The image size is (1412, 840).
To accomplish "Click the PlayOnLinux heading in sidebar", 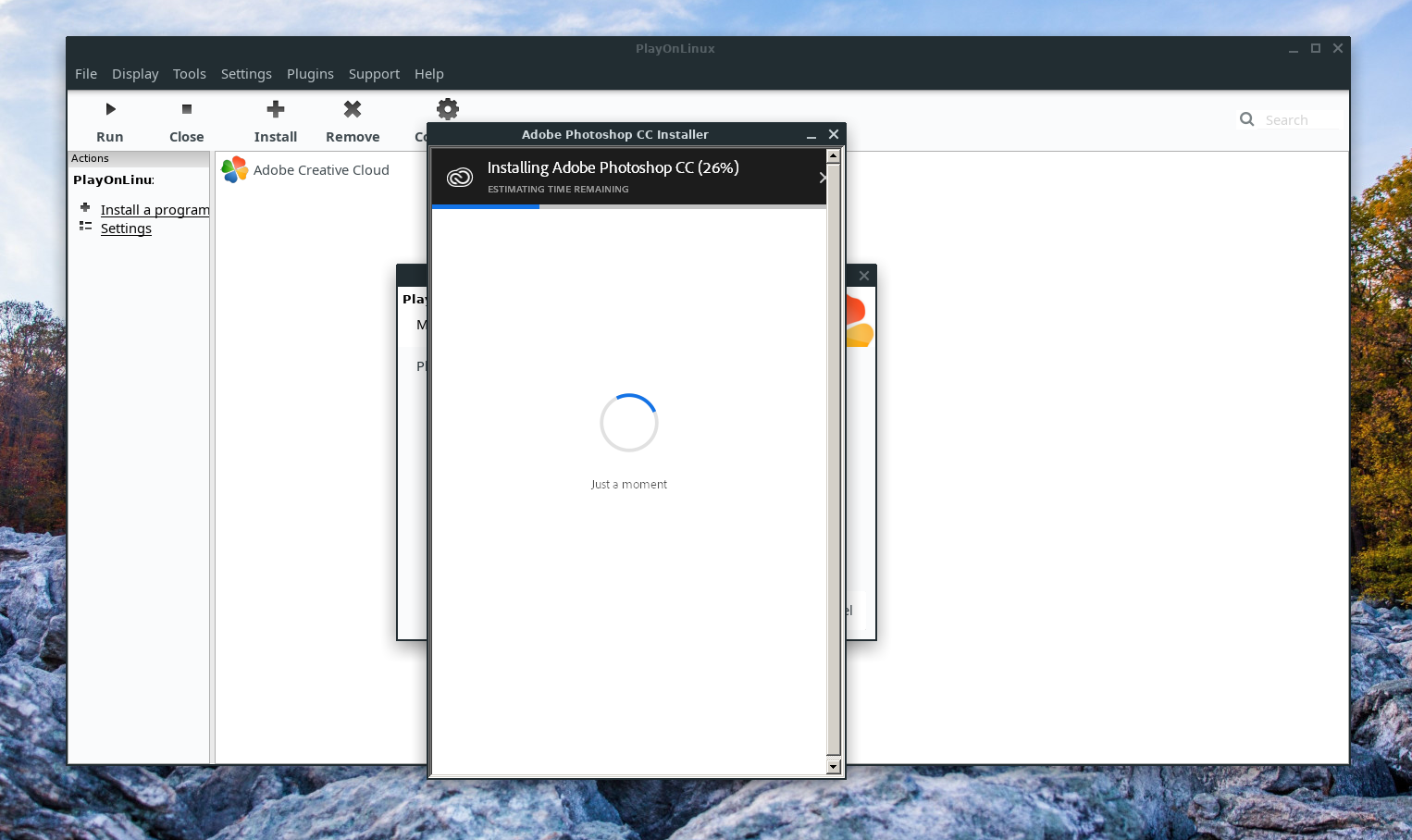I will coord(114,180).
